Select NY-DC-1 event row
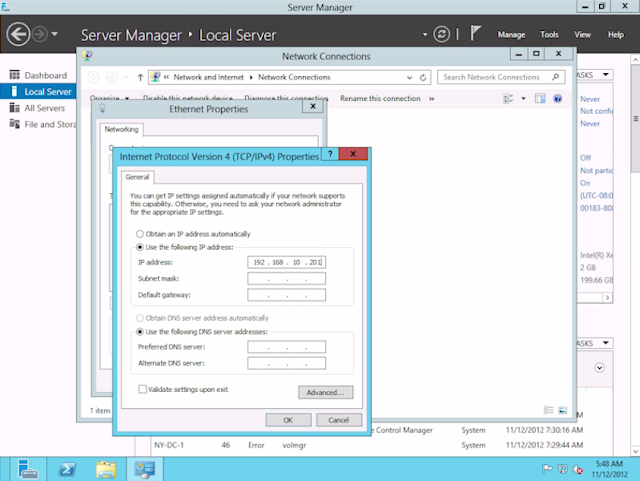Viewport: 640px width, 481px height. click(367, 445)
